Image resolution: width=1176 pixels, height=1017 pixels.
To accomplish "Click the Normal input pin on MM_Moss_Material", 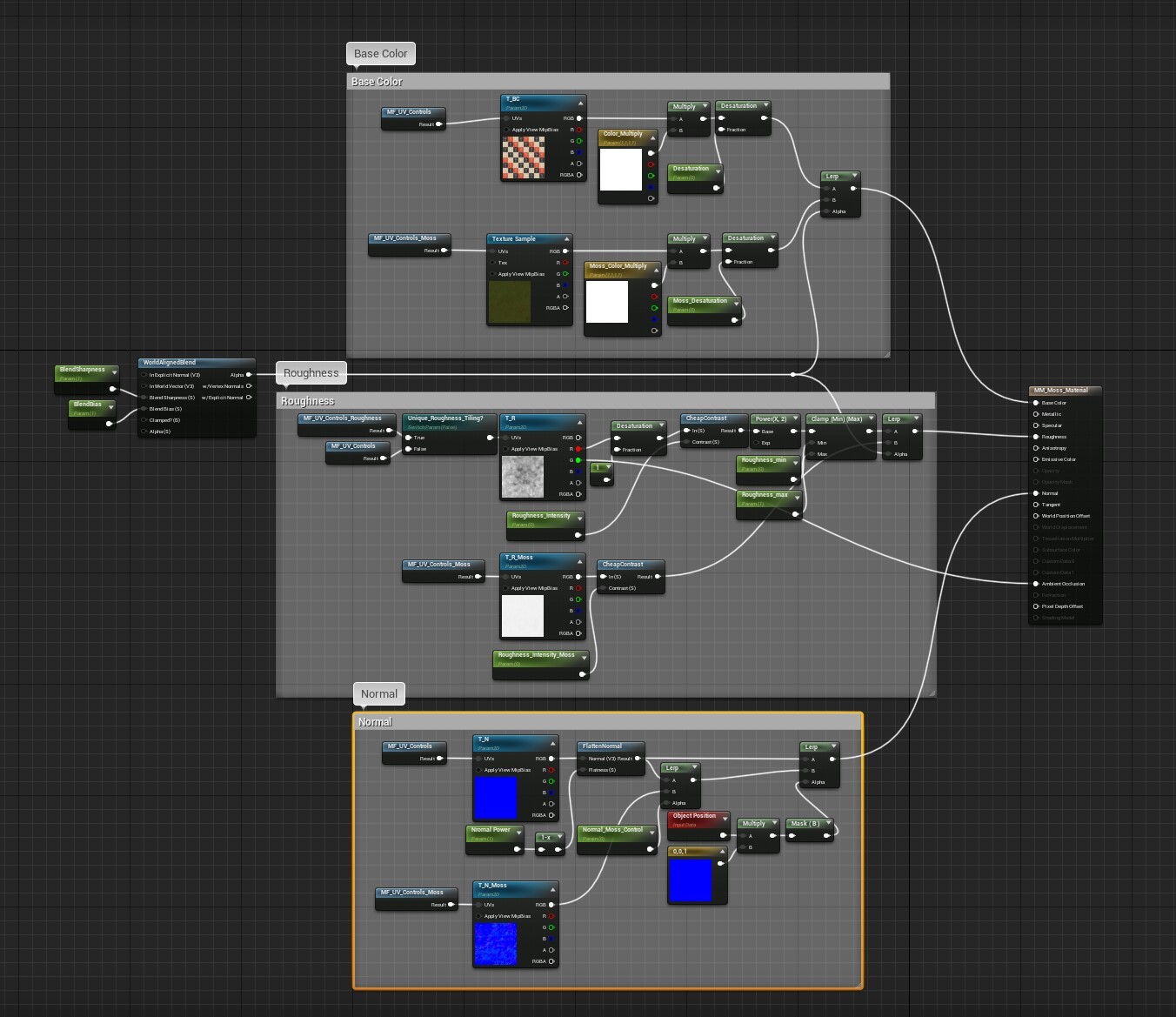I will point(1035,493).
